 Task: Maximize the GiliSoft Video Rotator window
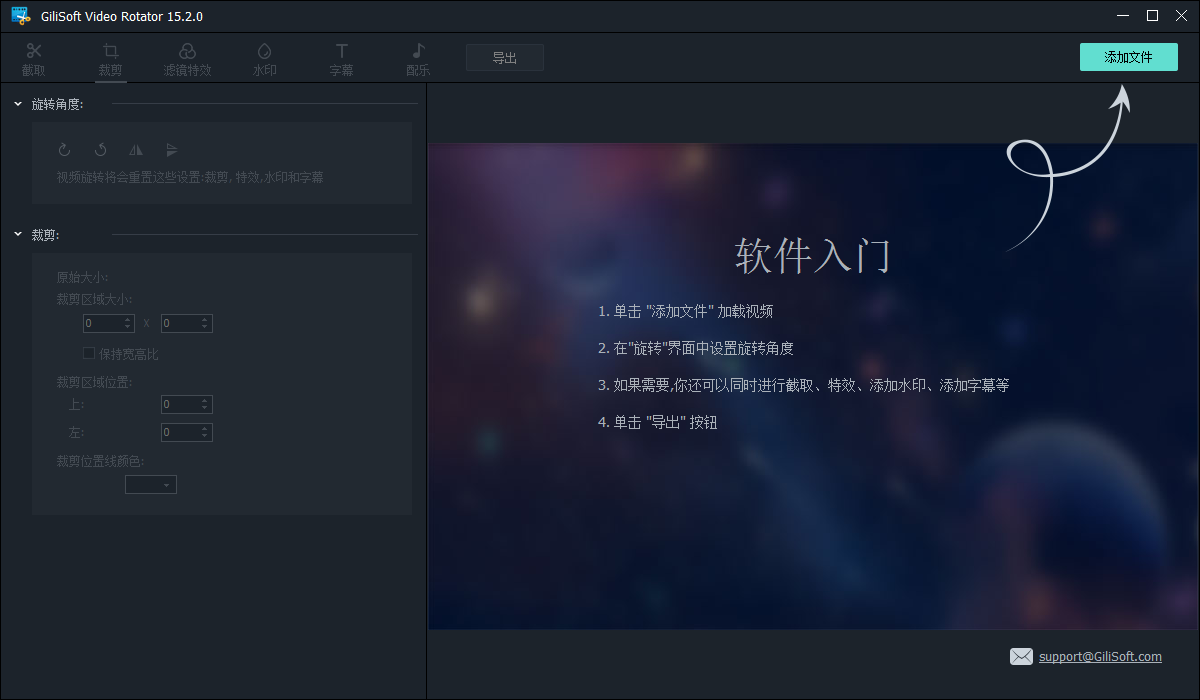pyautogui.click(x=1152, y=15)
